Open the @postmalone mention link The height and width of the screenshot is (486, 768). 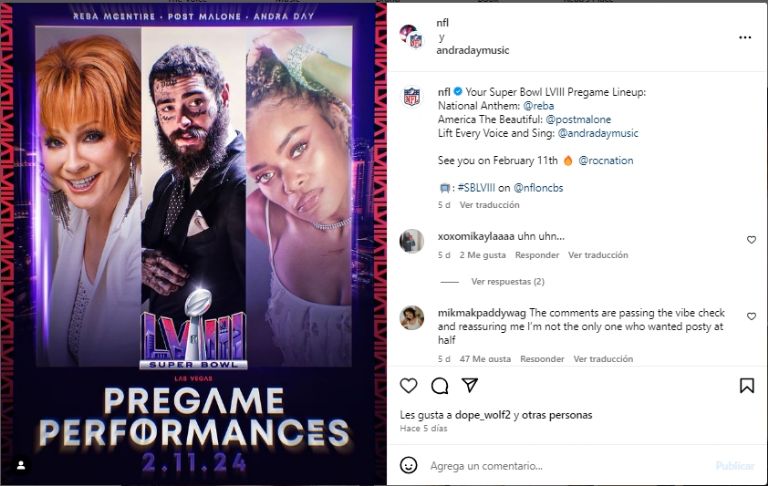coord(578,120)
